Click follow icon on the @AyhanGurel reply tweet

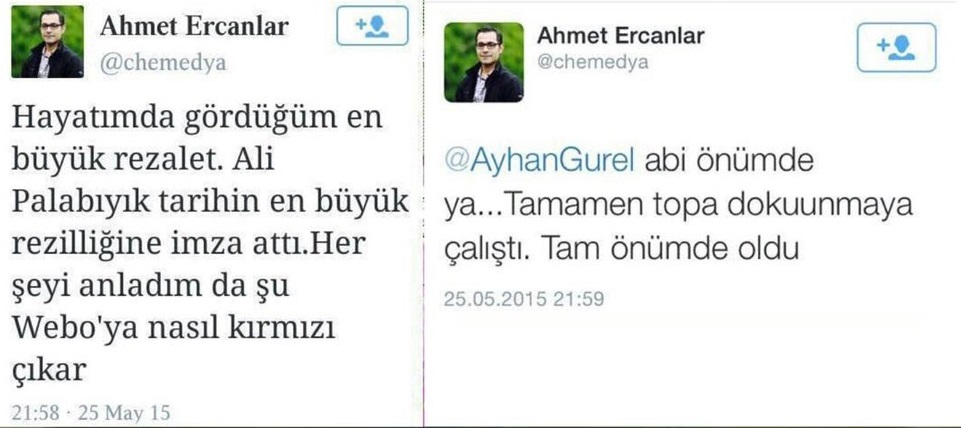pos(896,47)
